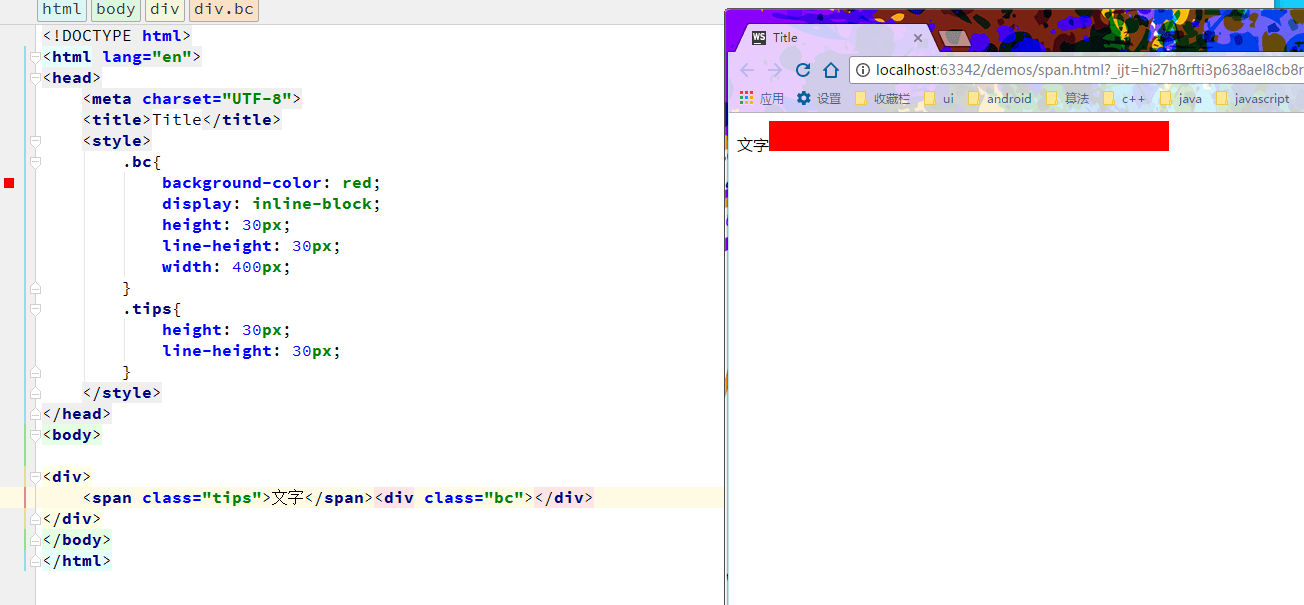The width and height of the screenshot is (1304, 605).
Task: Click the 应用 apps grid icon
Action: click(746, 98)
